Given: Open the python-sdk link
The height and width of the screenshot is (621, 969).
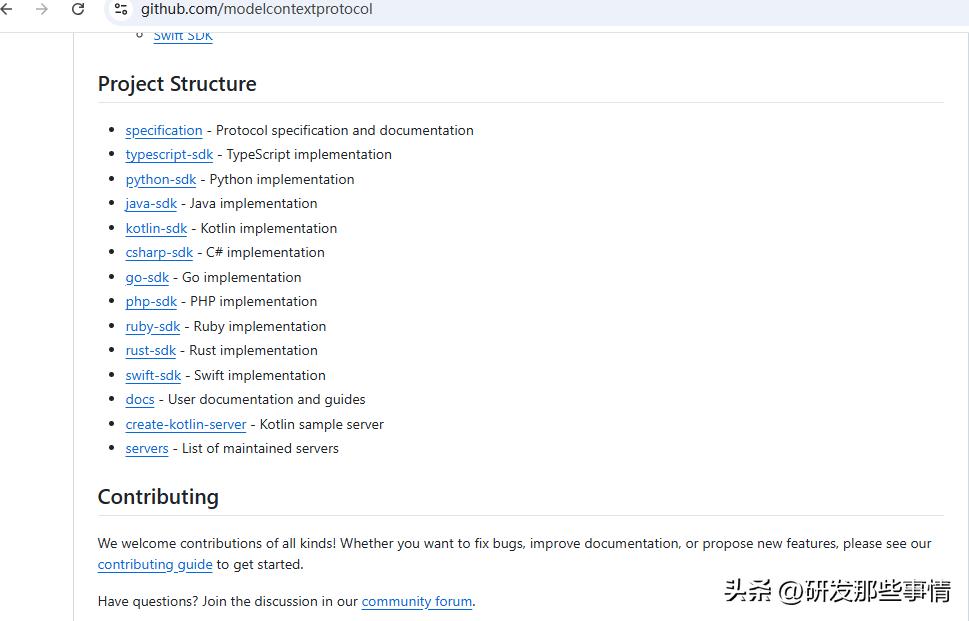Looking at the screenshot, I should [x=161, y=180].
